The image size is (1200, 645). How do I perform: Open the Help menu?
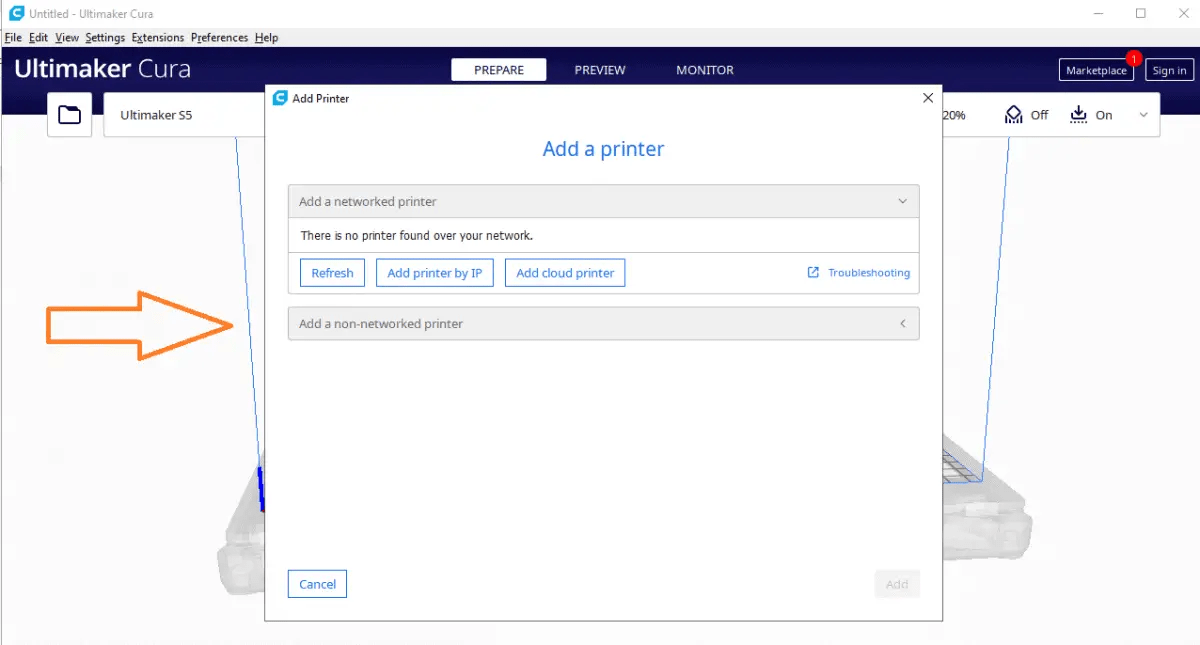[x=266, y=37]
